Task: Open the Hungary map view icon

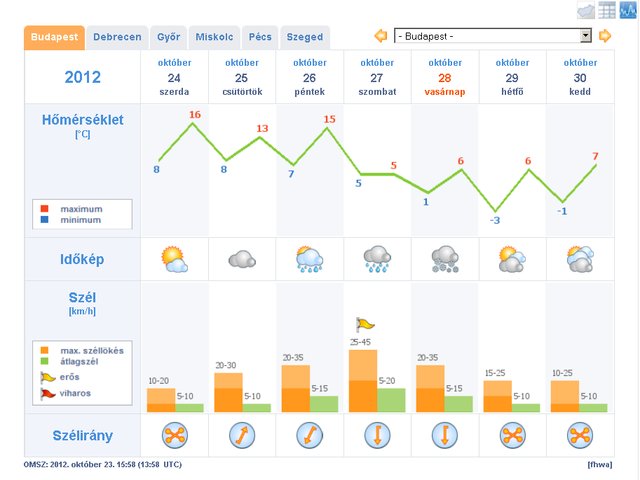Action: [586, 11]
